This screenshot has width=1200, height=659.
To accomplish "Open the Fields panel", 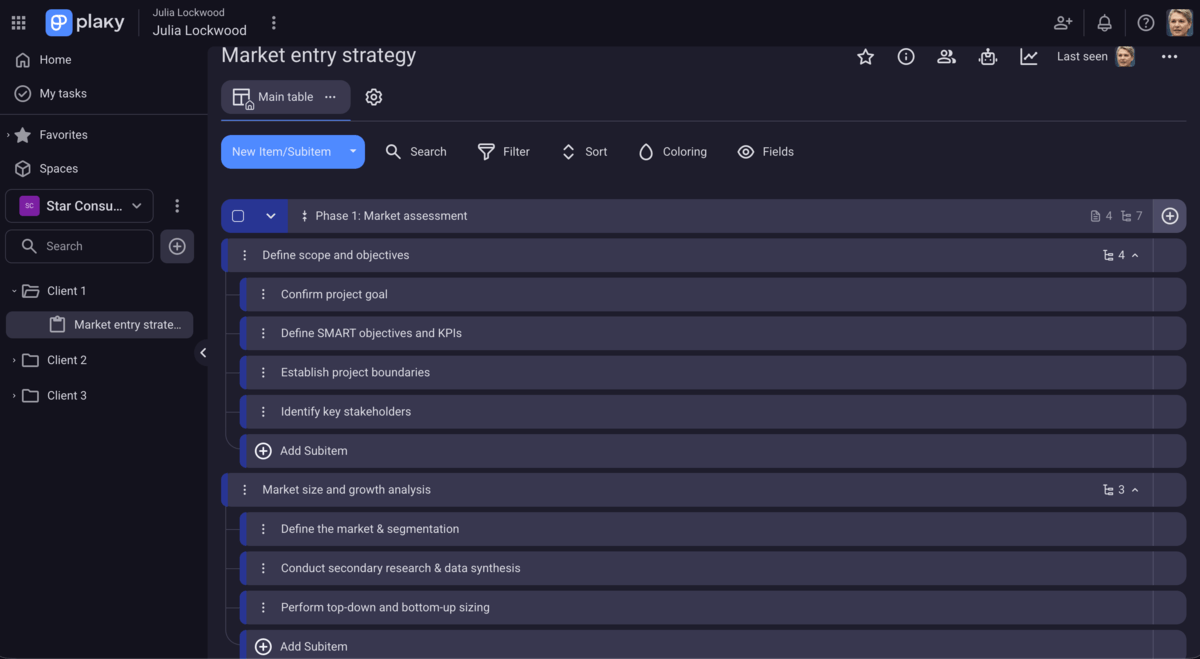I will 745,151.
